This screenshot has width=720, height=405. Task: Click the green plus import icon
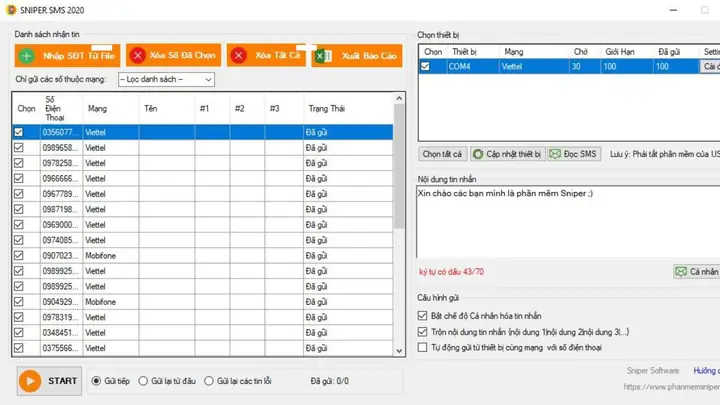(27, 56)
